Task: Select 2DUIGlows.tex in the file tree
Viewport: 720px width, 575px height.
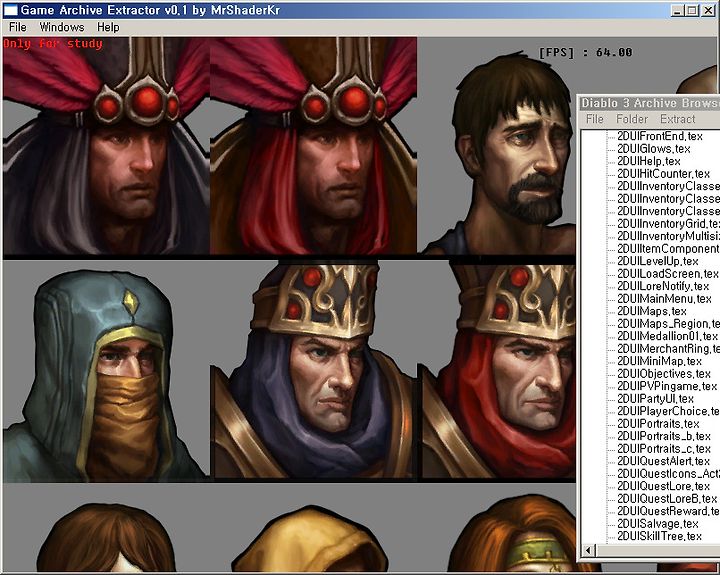Action: 653,148
